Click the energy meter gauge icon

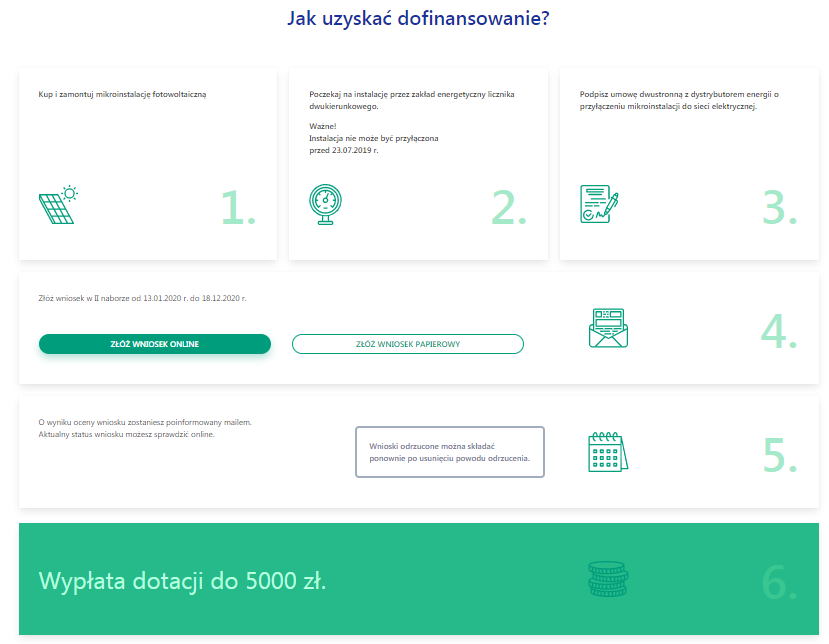(326, 205)
